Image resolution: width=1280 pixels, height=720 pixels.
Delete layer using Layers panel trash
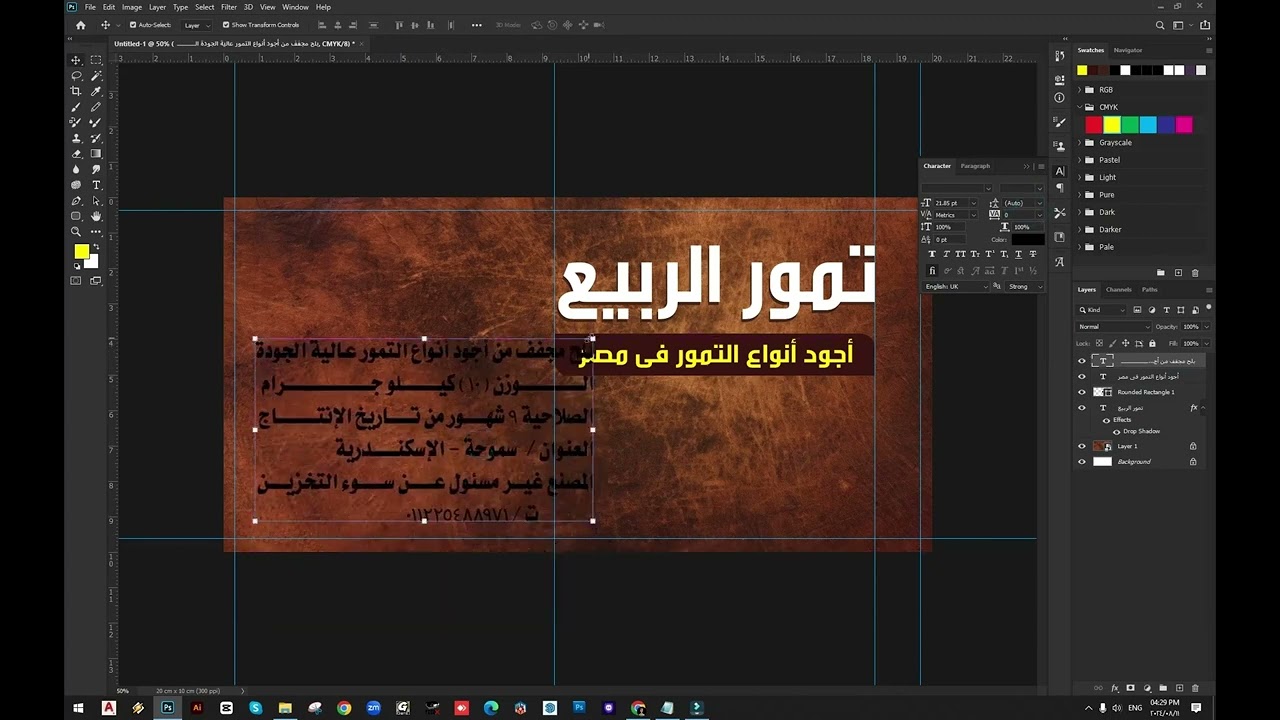[x=1195, y=688]
